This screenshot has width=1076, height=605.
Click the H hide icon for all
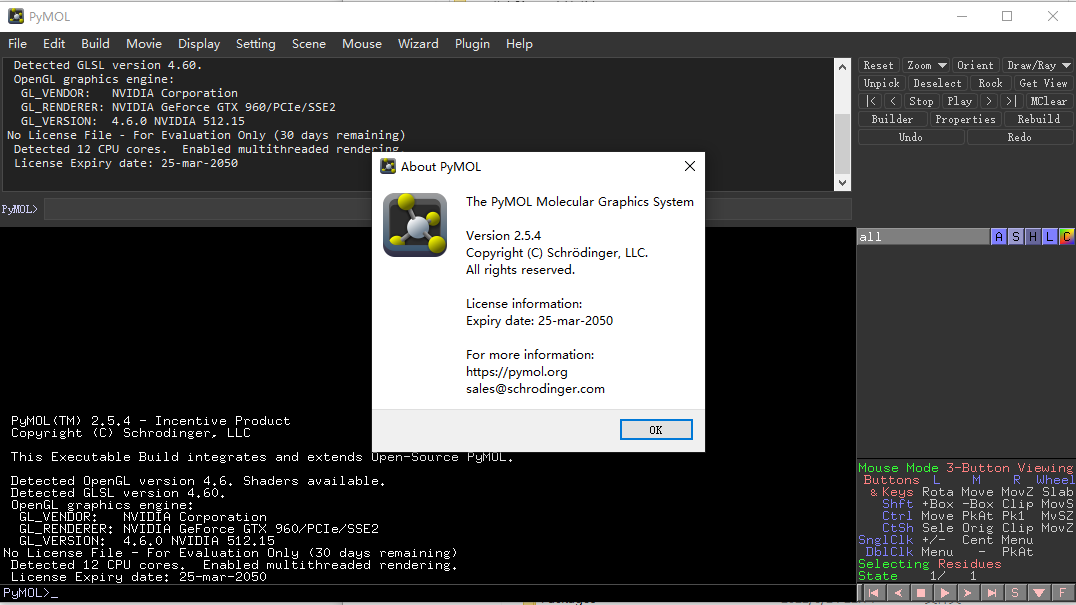(x=1032, y=237)
